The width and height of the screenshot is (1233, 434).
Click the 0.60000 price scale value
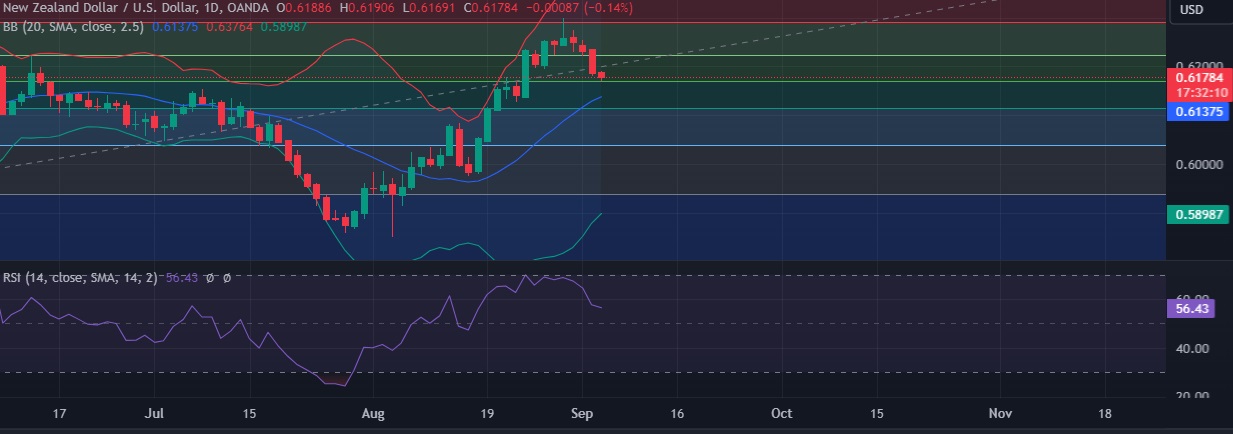(1199, 164)
